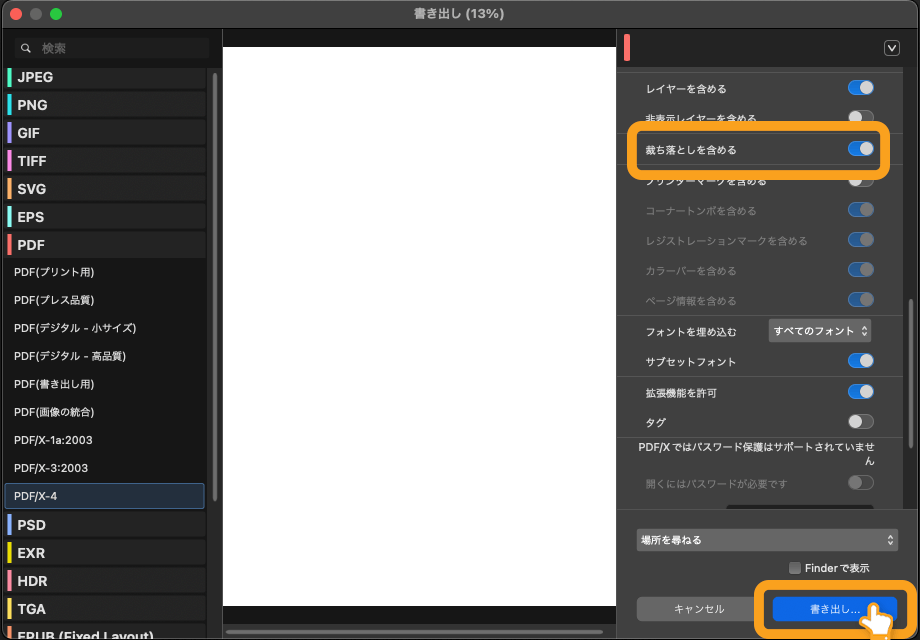Click the キャンセル button

pyautogui.click(x=699, y=609)
